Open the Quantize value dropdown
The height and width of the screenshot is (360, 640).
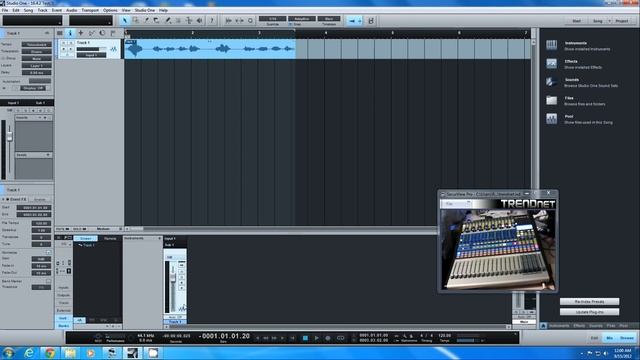(272, 19)
